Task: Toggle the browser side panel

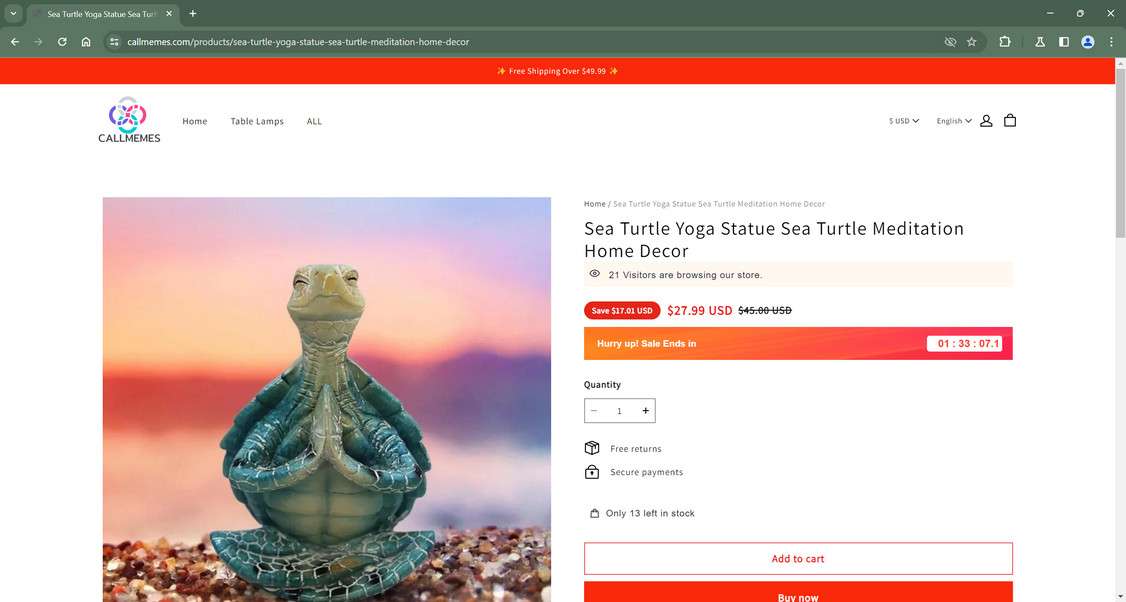Action: [1064, 42]
